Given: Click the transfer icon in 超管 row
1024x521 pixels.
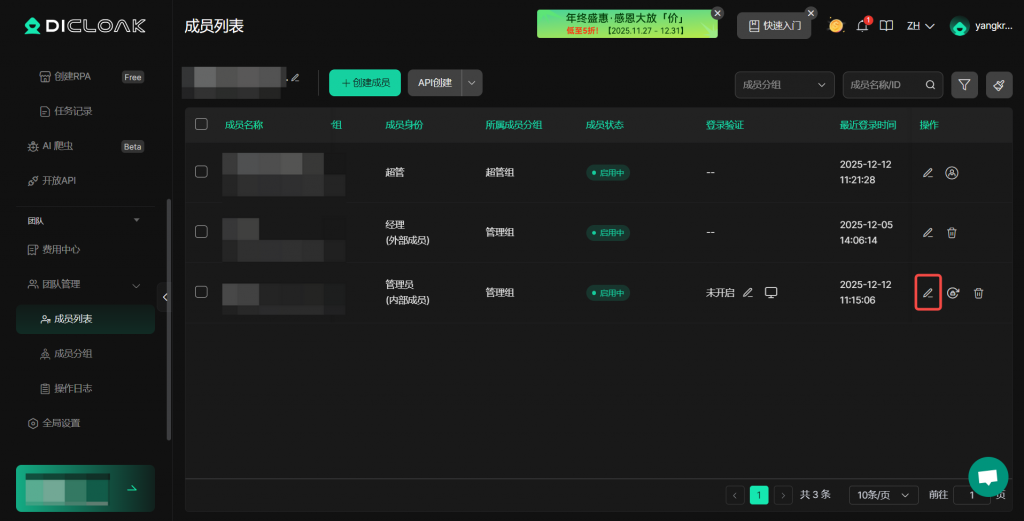Looking at the screenshot, I should tap(952, 173).
